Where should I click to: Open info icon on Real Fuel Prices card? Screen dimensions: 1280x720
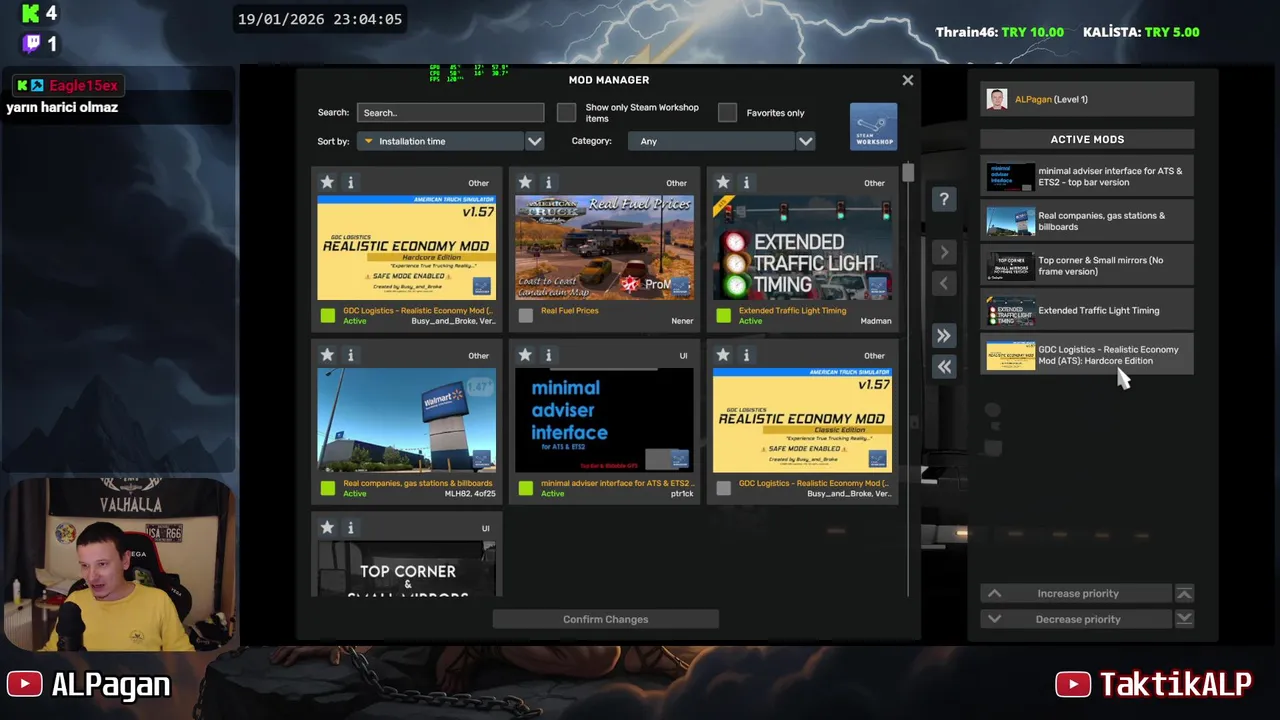coord(548,182)
